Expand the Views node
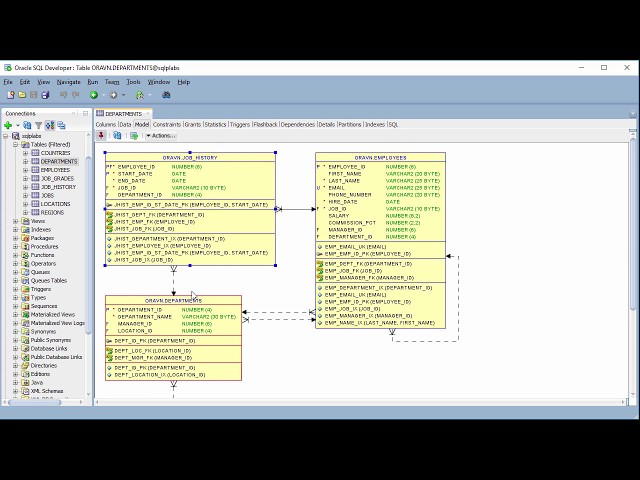640x480 pixels. coord(16,221)
